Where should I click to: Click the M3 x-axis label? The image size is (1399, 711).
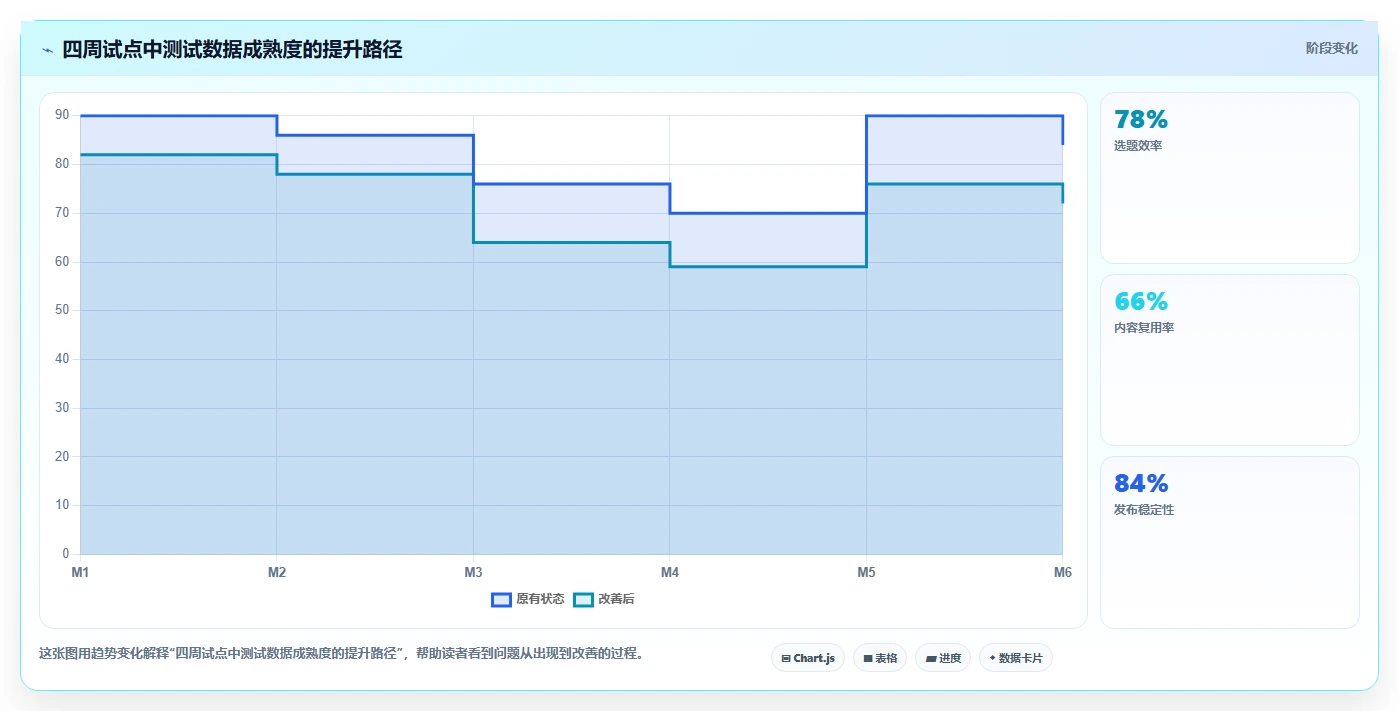tap(473, 573)
